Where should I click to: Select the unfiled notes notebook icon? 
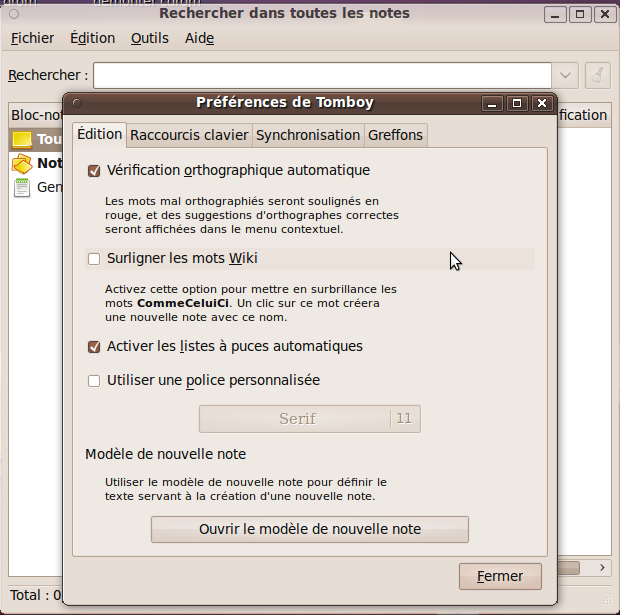22,164
